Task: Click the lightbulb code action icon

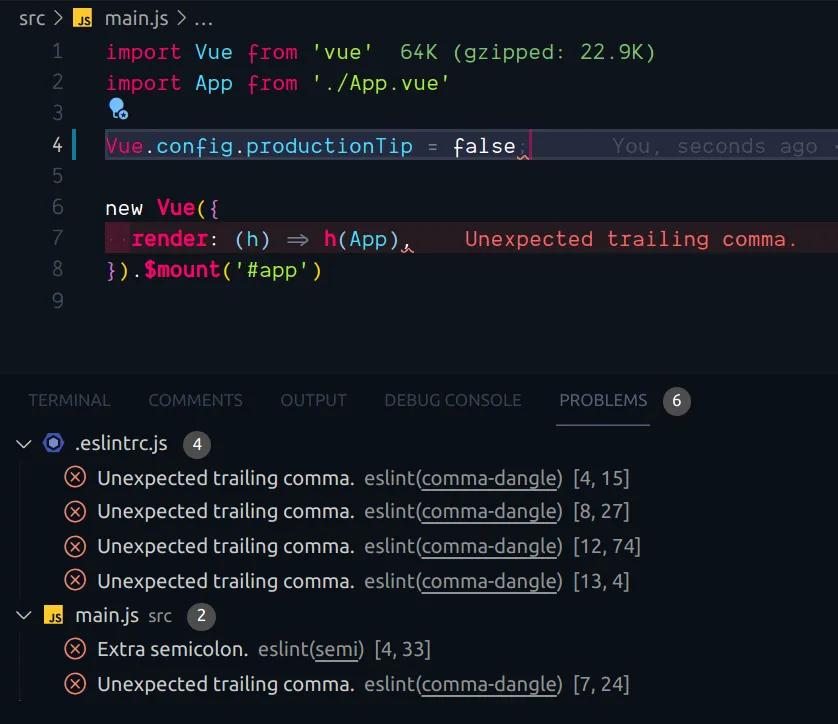Action: click(x=118, y=109)
